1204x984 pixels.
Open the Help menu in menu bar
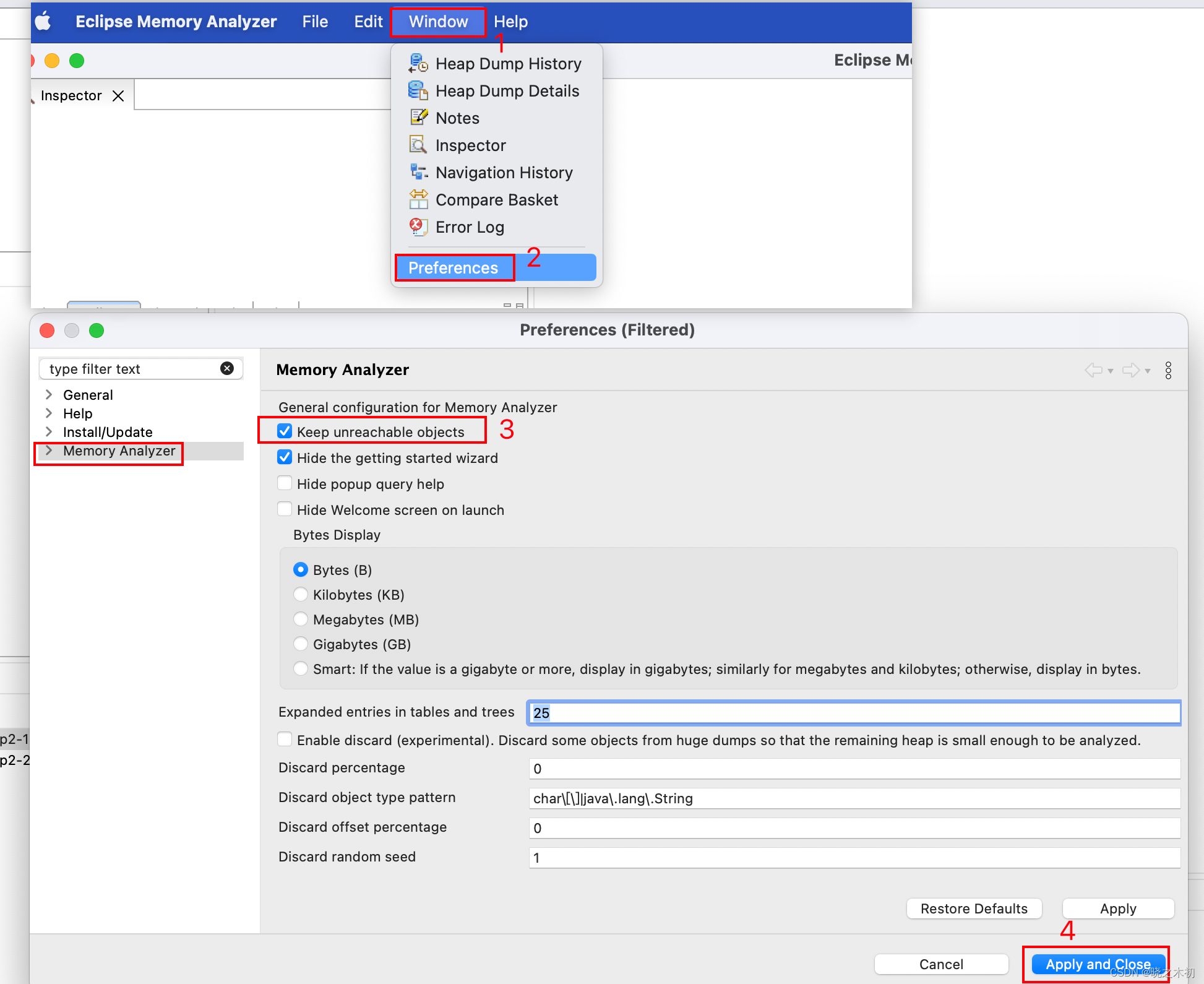click(x=510, y=22)
